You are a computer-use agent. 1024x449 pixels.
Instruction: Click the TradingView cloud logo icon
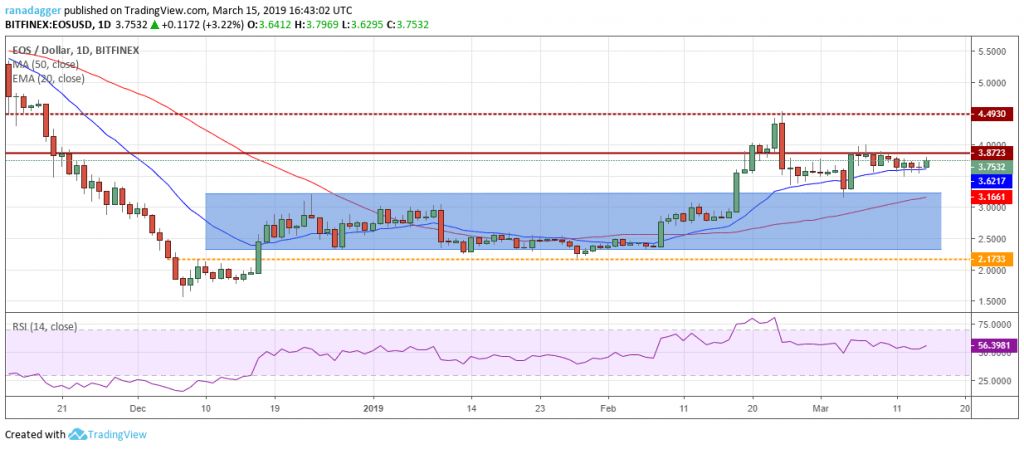click(x=78, y=435)
